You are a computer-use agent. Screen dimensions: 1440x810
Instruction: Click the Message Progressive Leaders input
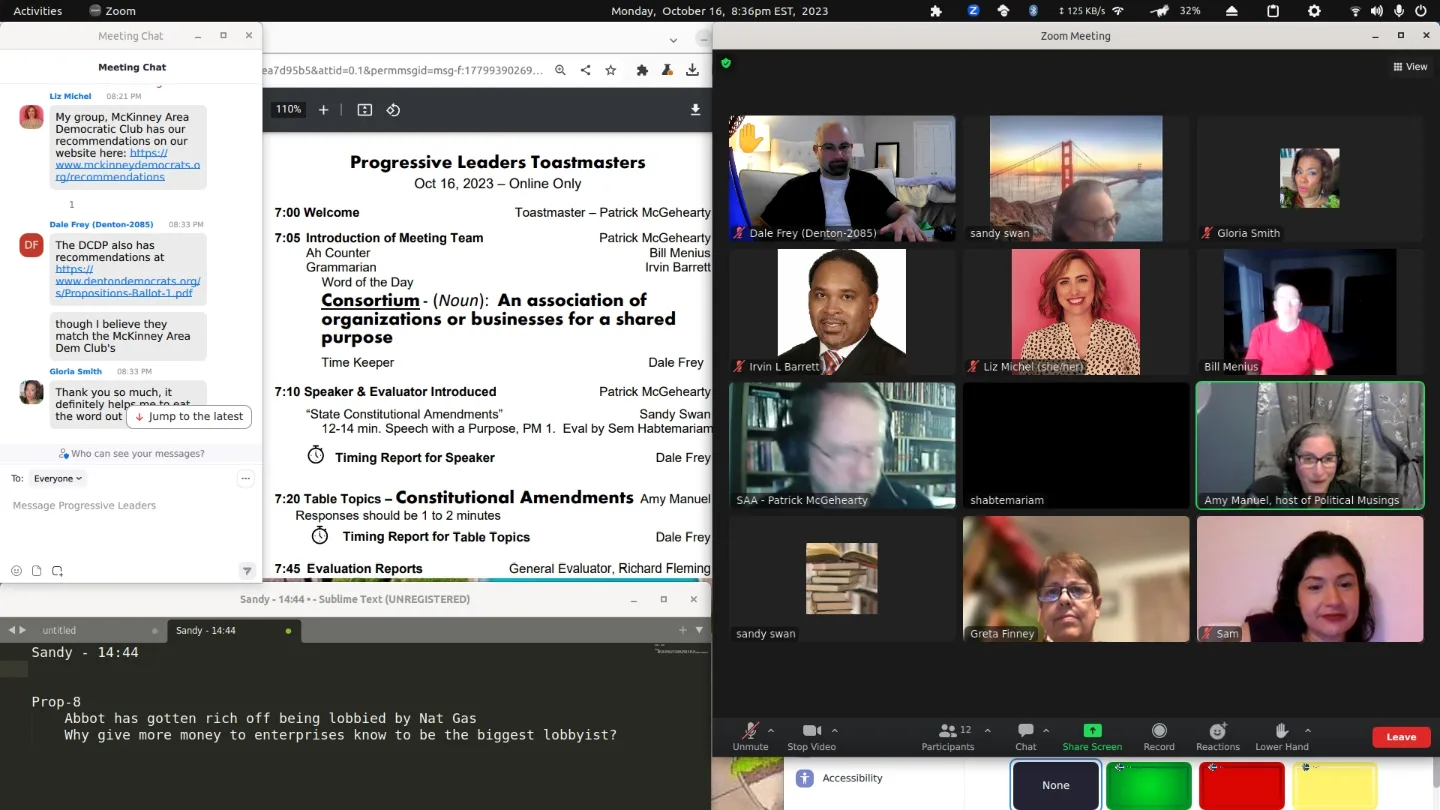pyautogui.click(x=130, y=506)
